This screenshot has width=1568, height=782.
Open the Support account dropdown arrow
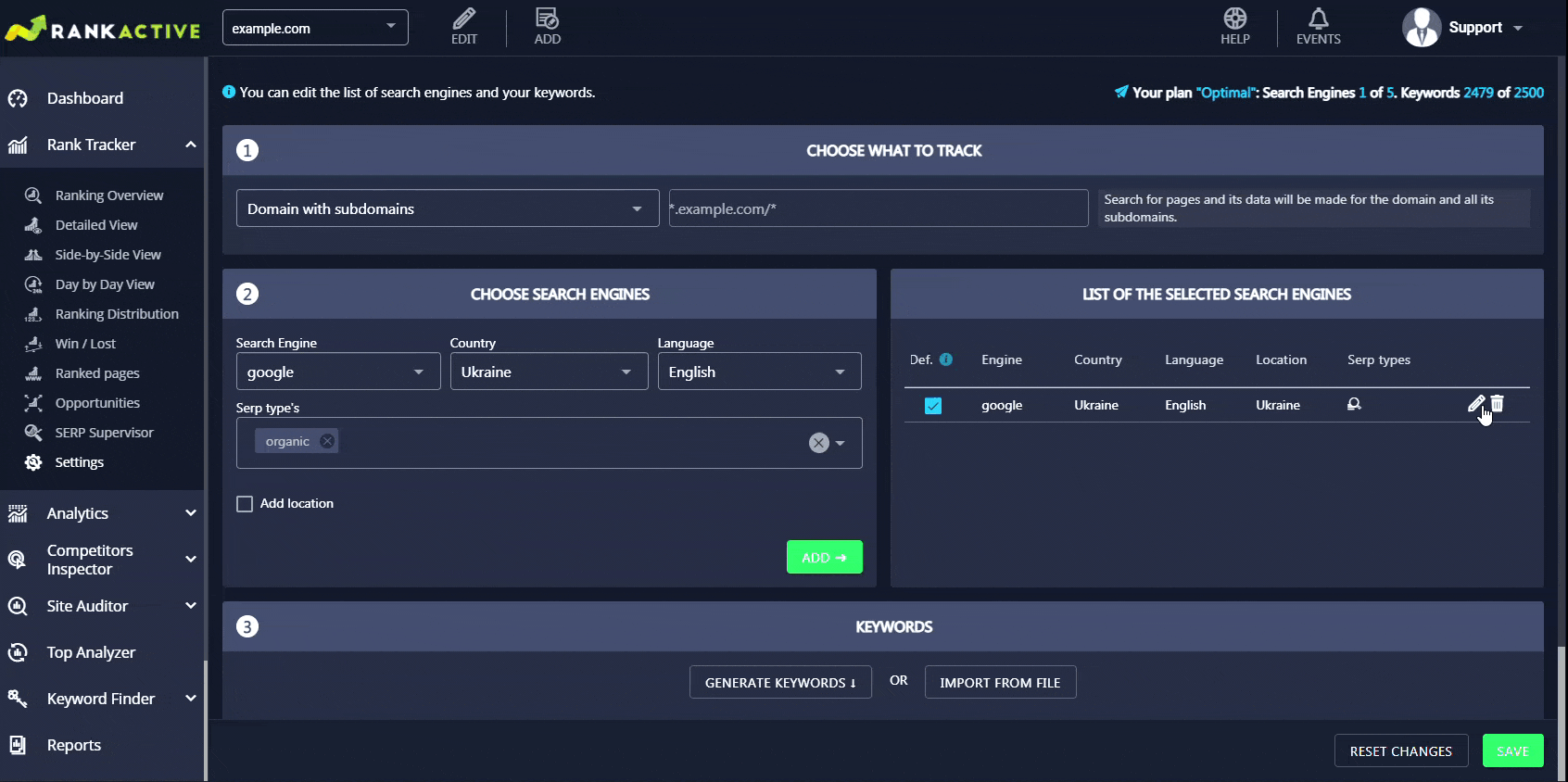point(1518,29)
